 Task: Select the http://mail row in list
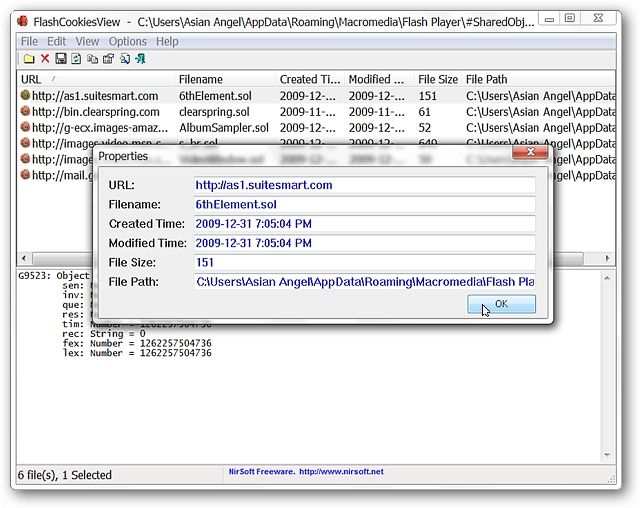56,175
